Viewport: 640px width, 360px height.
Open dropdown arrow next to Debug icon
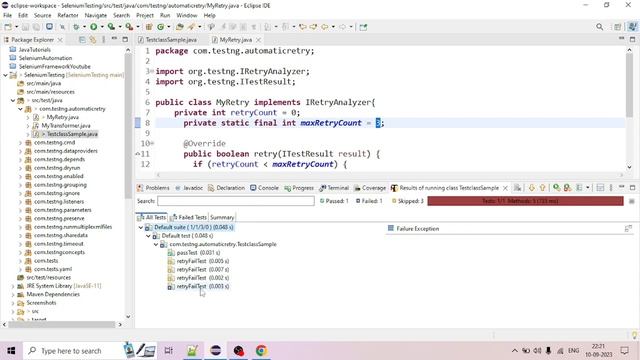click(84, 27)
